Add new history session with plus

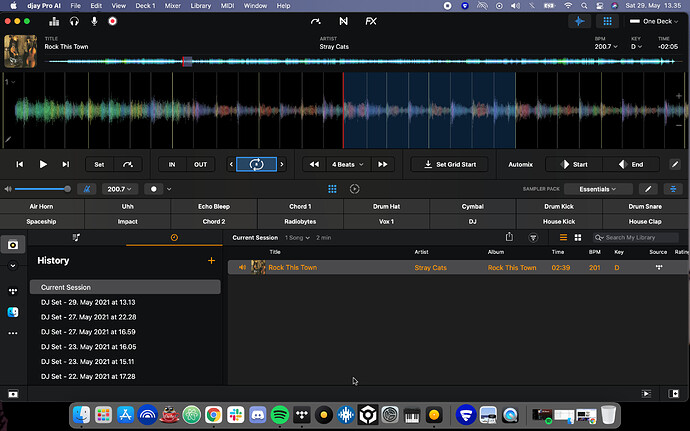[211, 260]
